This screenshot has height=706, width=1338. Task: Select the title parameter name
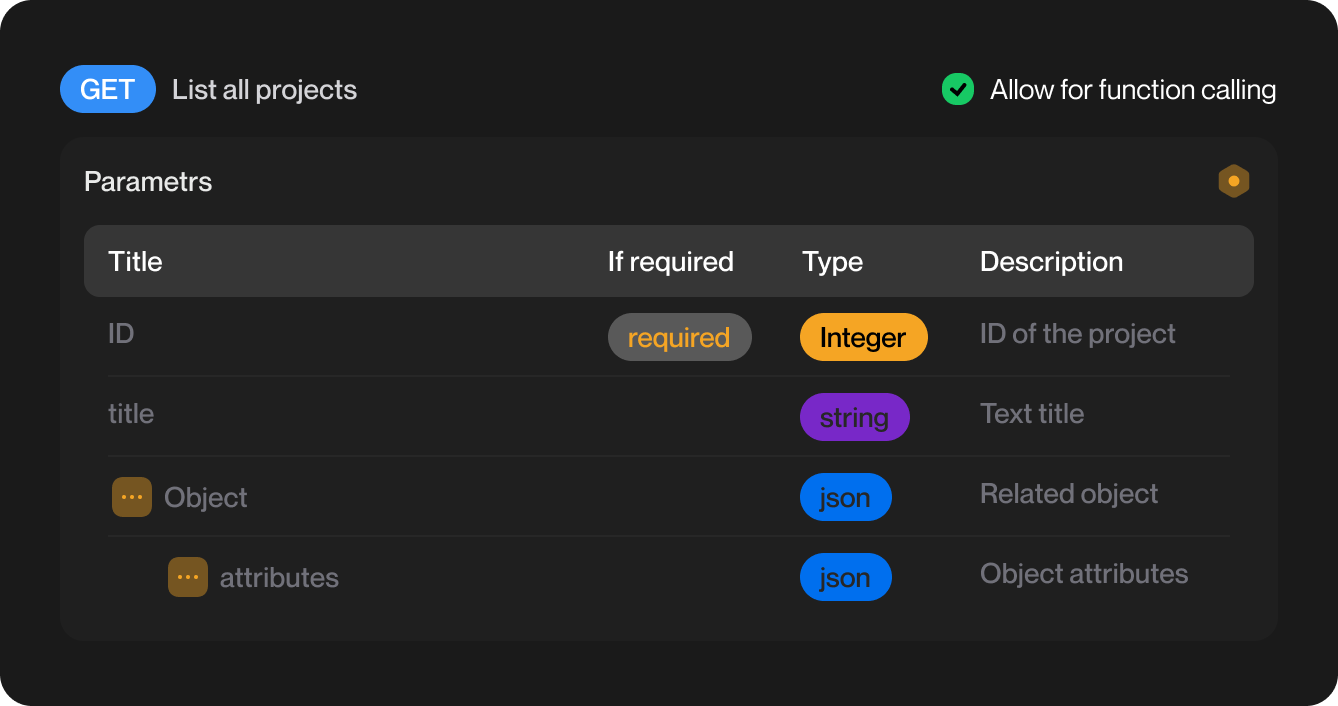pos(131,414)
